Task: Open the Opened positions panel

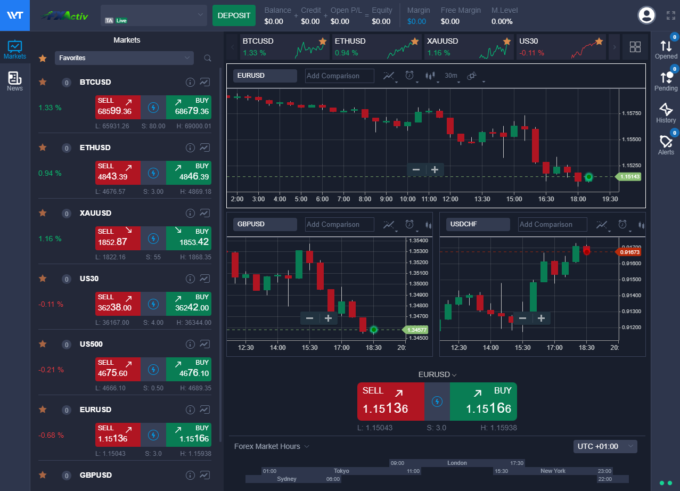Action: pyautogui.click(x=666, y=49)
